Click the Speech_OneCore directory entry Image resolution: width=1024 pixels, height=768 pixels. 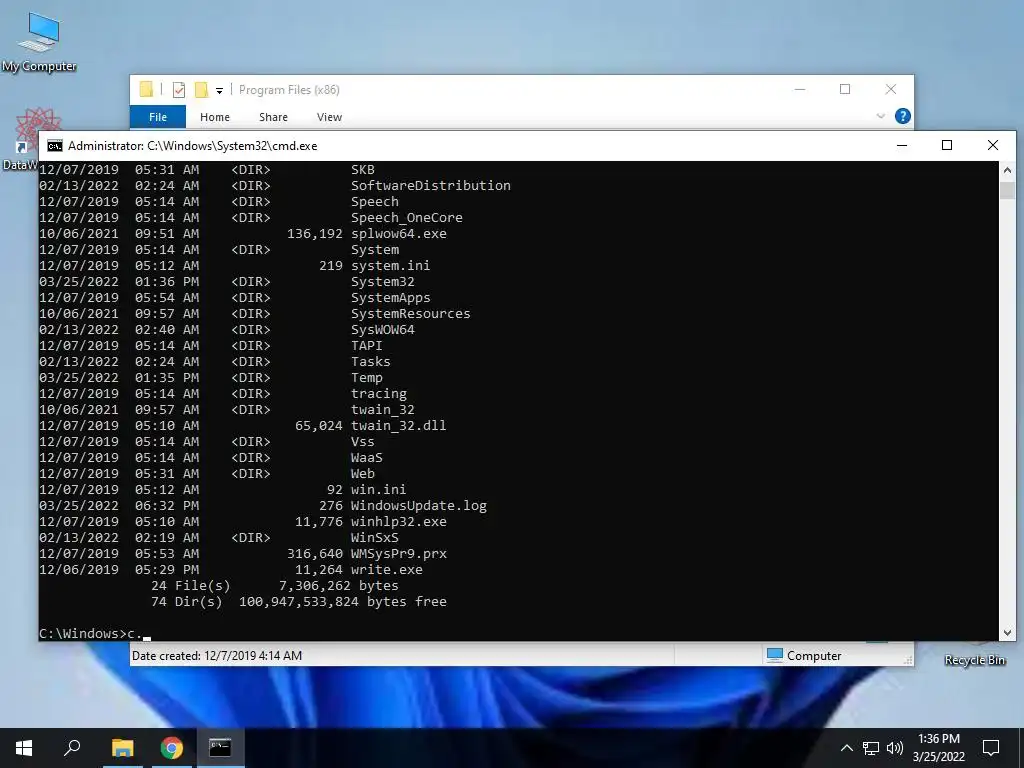[406, 217]
